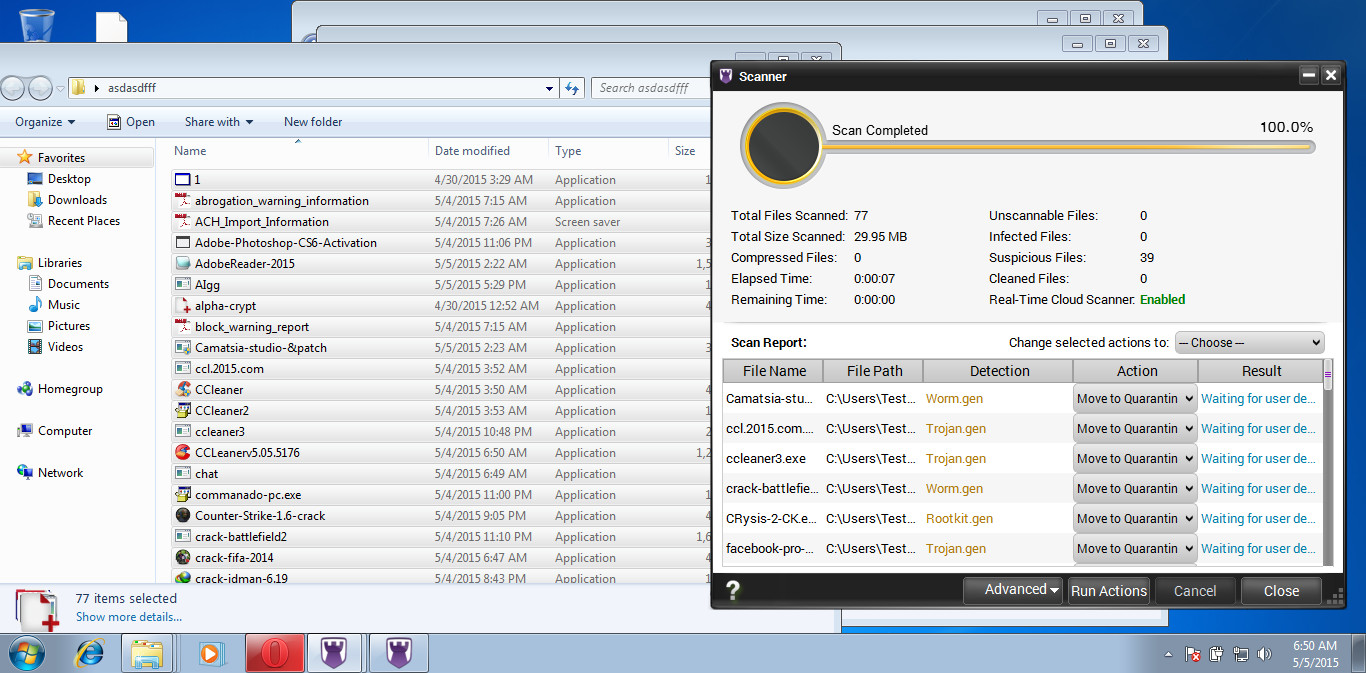Click Scanner title bar shield icon
1366x673 pixels.
[x=726, y=76]
